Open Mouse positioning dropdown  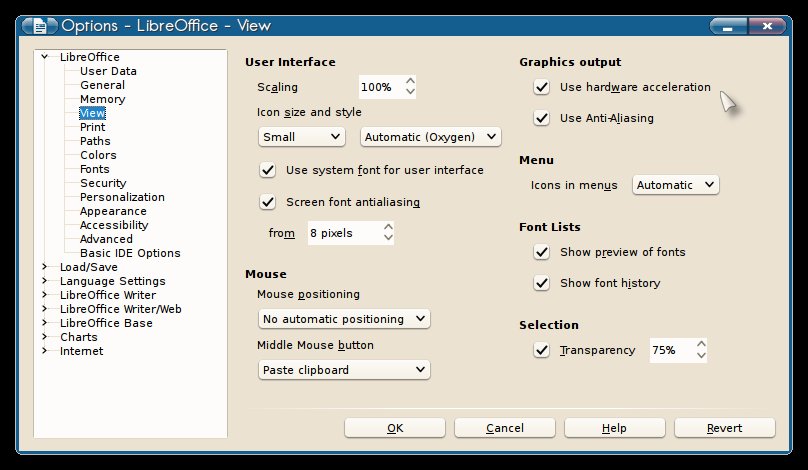click(x=343, y=319)
